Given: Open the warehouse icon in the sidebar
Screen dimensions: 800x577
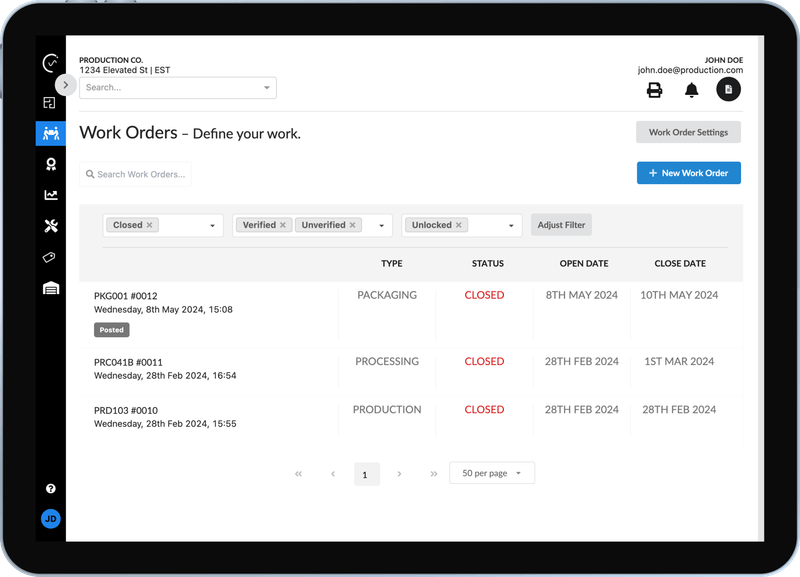Looking at the screenshot, I should 49,288.
